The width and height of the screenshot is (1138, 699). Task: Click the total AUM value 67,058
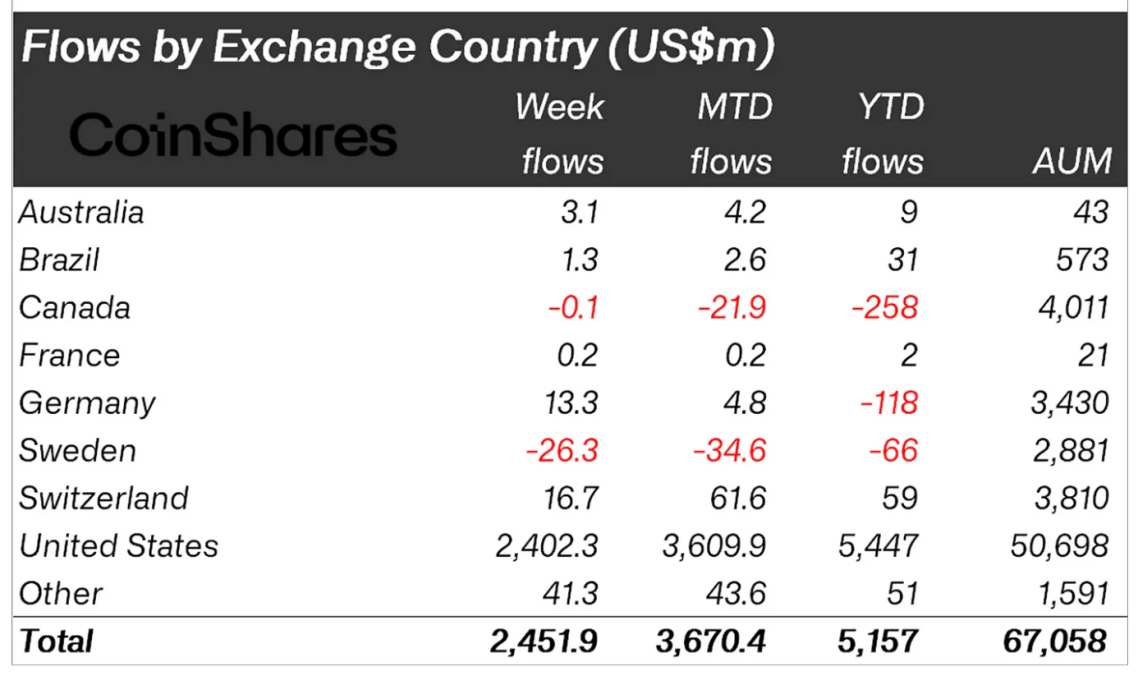tap(1058, 641)
